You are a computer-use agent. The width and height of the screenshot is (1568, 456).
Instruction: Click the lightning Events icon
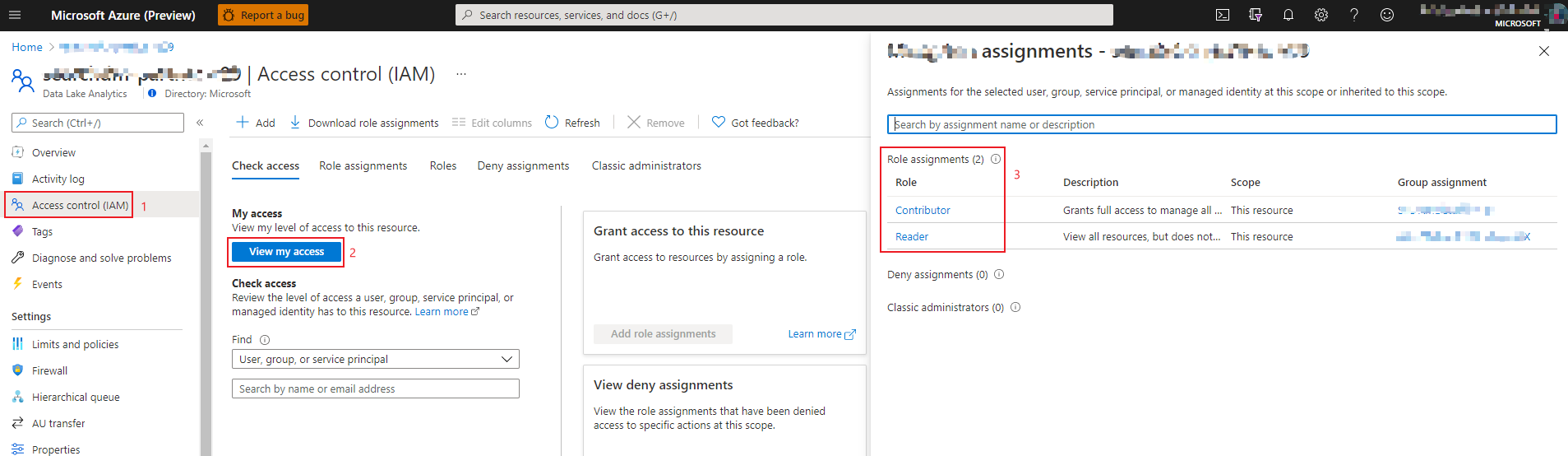click(18, 284)
